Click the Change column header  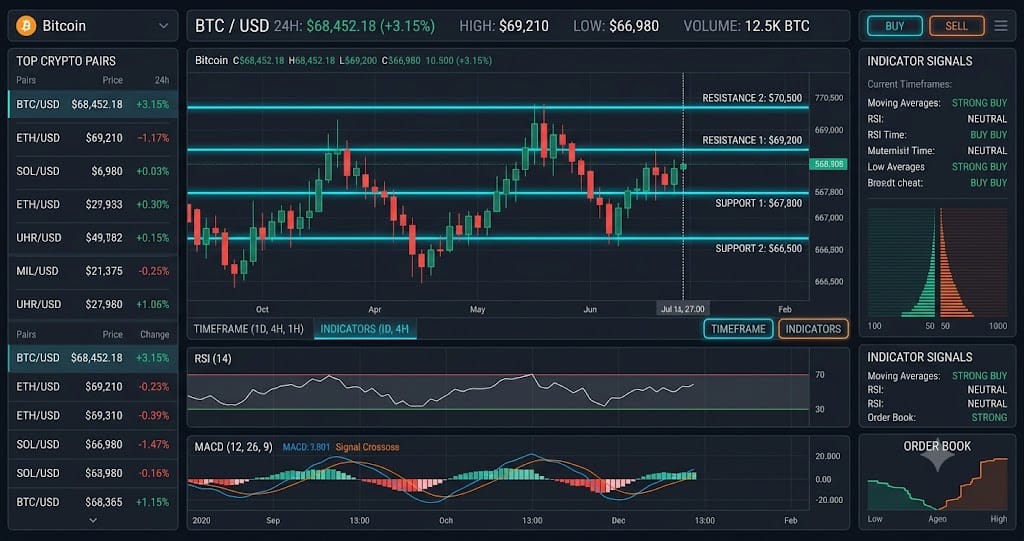155,334
